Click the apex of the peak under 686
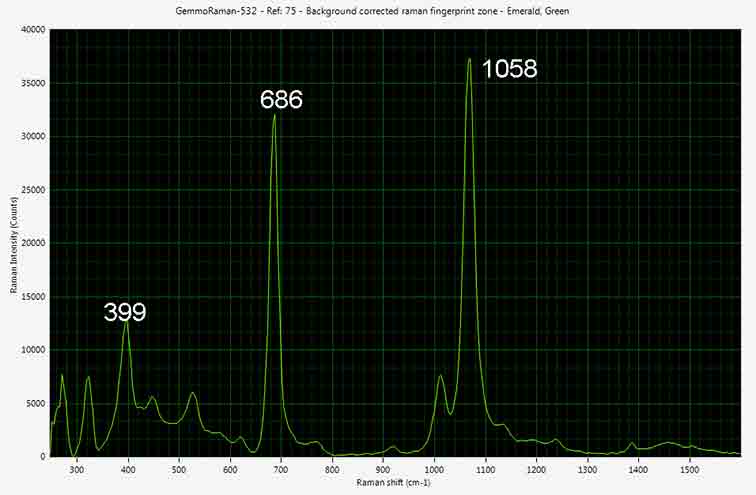This screenshot has height=495, width=756. tap(274, 114)
